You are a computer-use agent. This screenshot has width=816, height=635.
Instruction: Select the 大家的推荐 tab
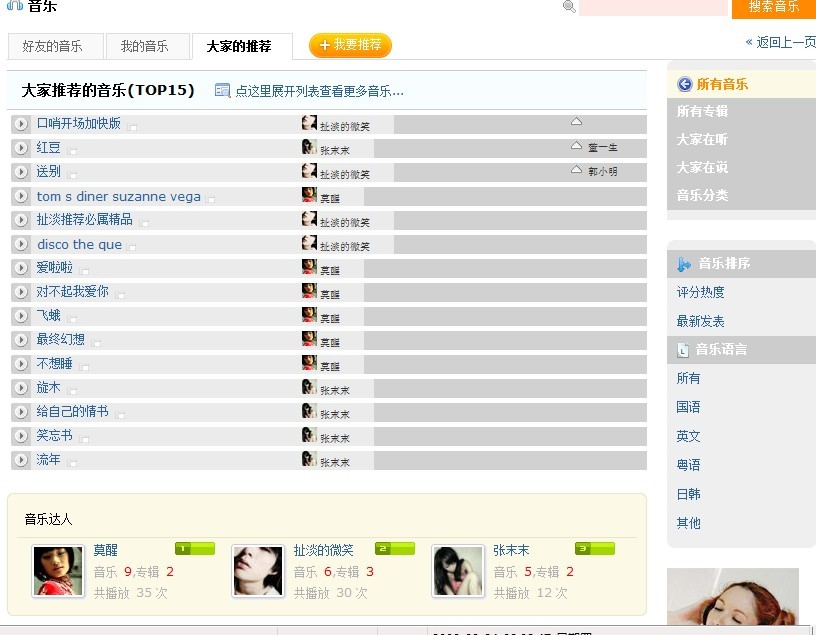pyautogui.click(x=242, y=46)
